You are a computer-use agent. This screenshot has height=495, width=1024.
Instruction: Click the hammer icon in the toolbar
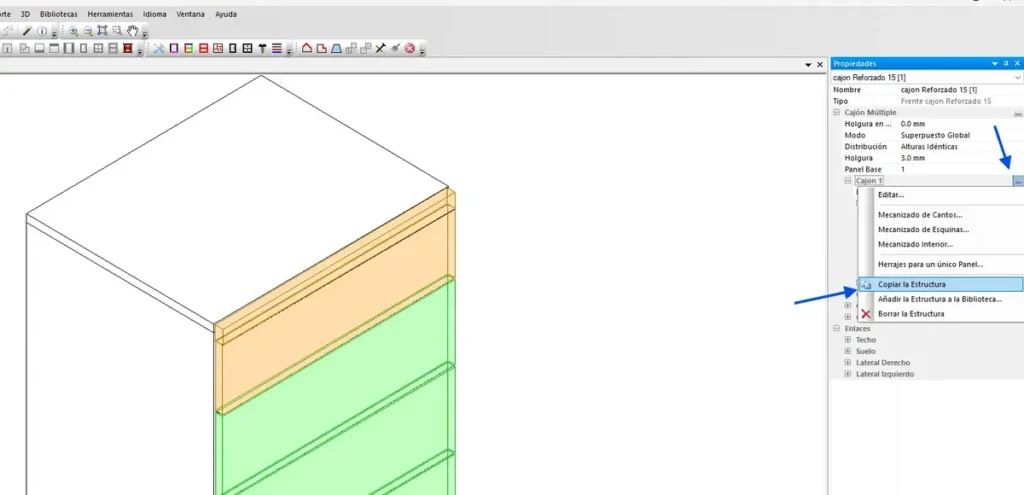click(x=263, y=48)
